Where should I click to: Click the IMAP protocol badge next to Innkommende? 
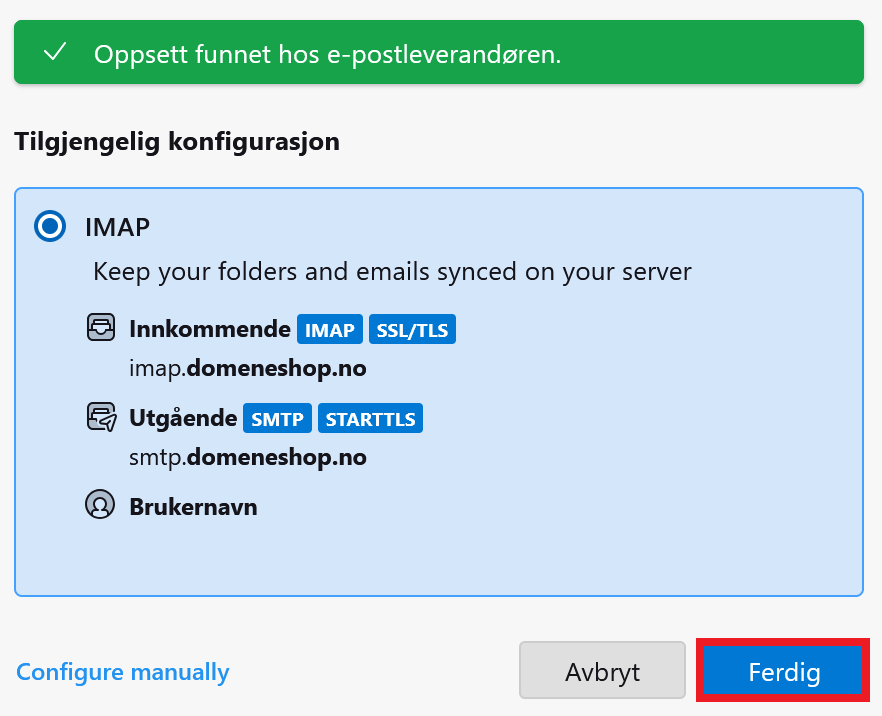329,330
